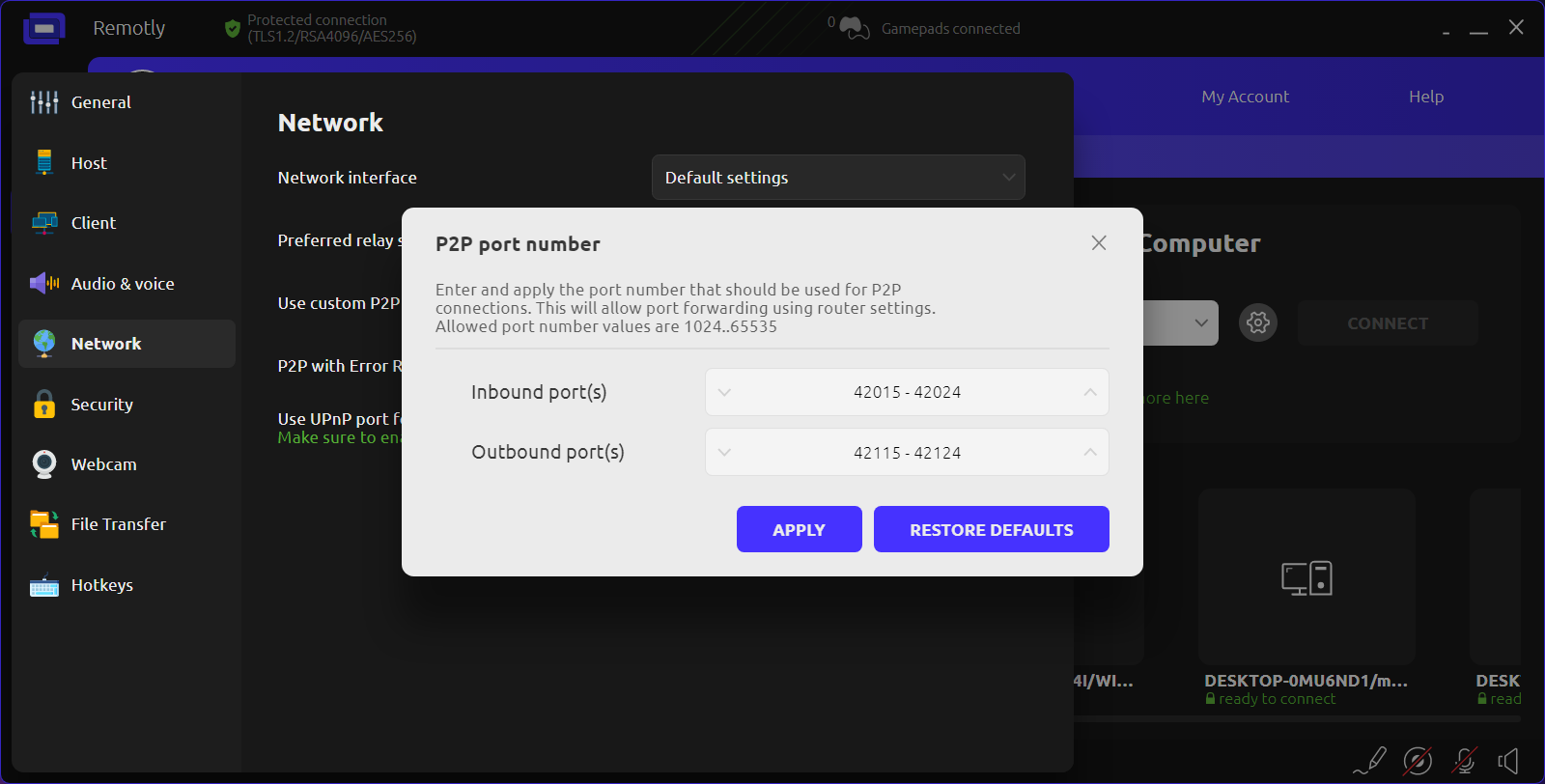Decrease inbound ports with the down chevron

pos(725,392)
